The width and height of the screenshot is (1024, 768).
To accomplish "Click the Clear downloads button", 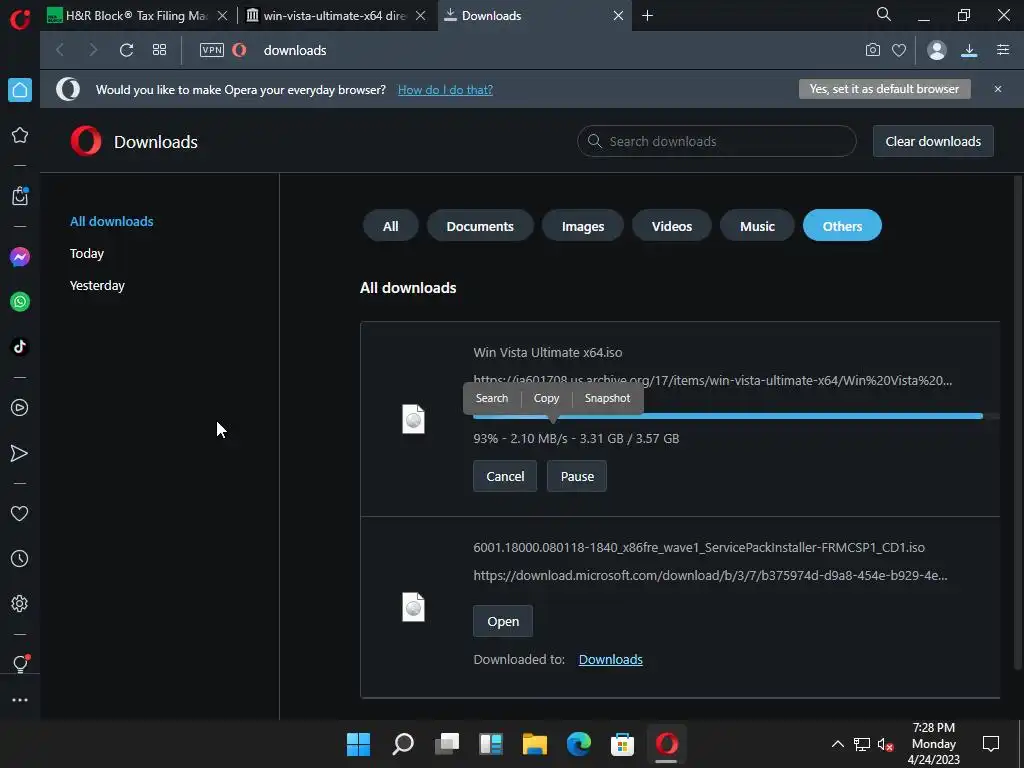I will 933,141.
